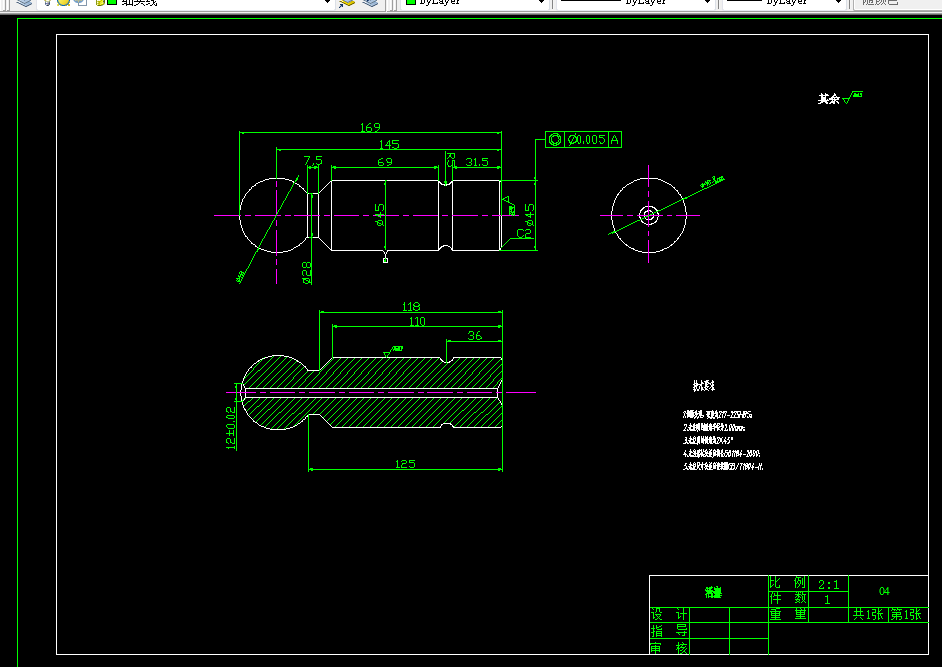The width and height of the screenshot is (942, 667).
Task: Select the 125 dimension text
Action: click(x=405, y=464)
